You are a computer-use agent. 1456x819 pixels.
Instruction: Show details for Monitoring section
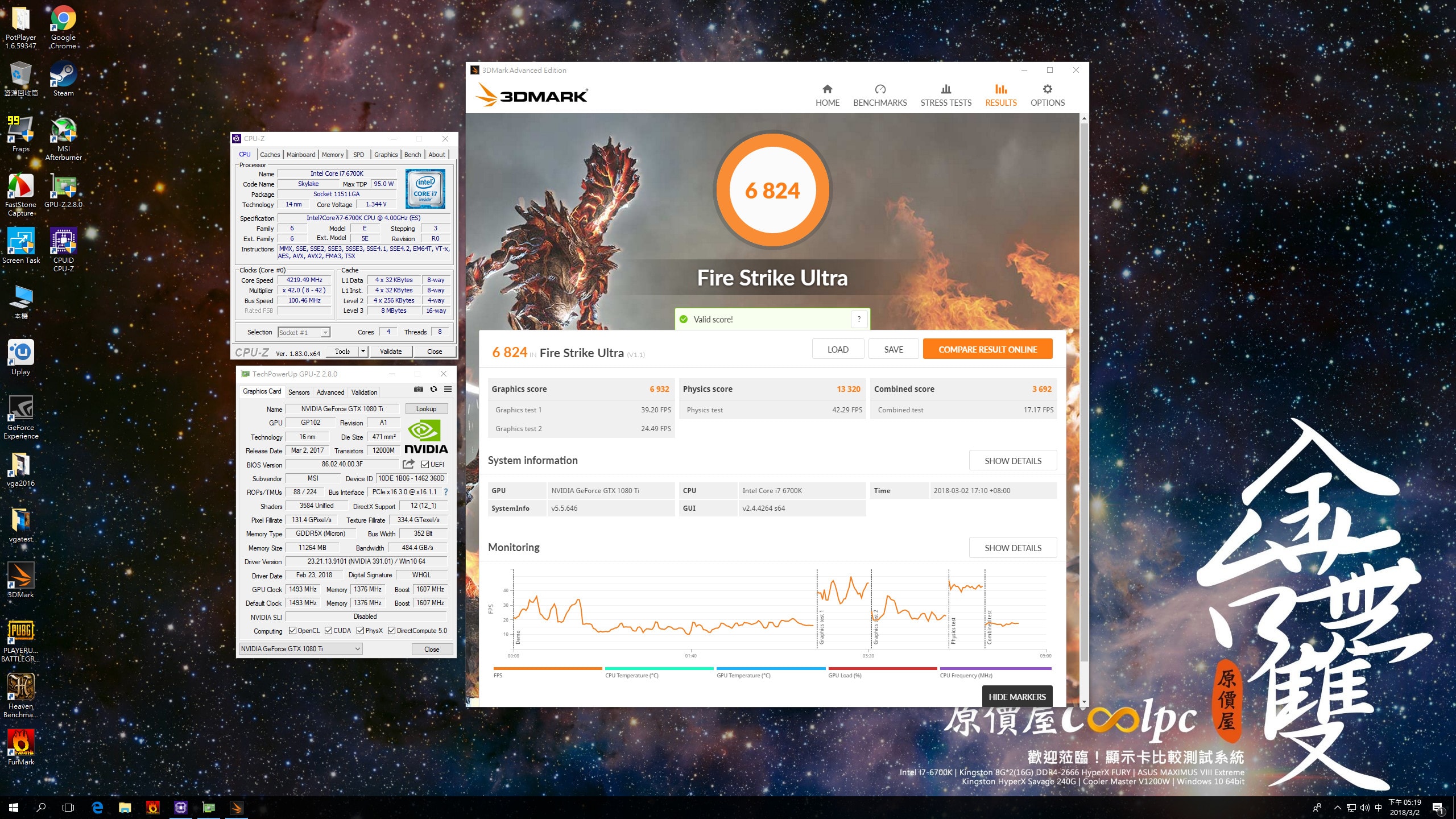click(x=1013, y=548)
